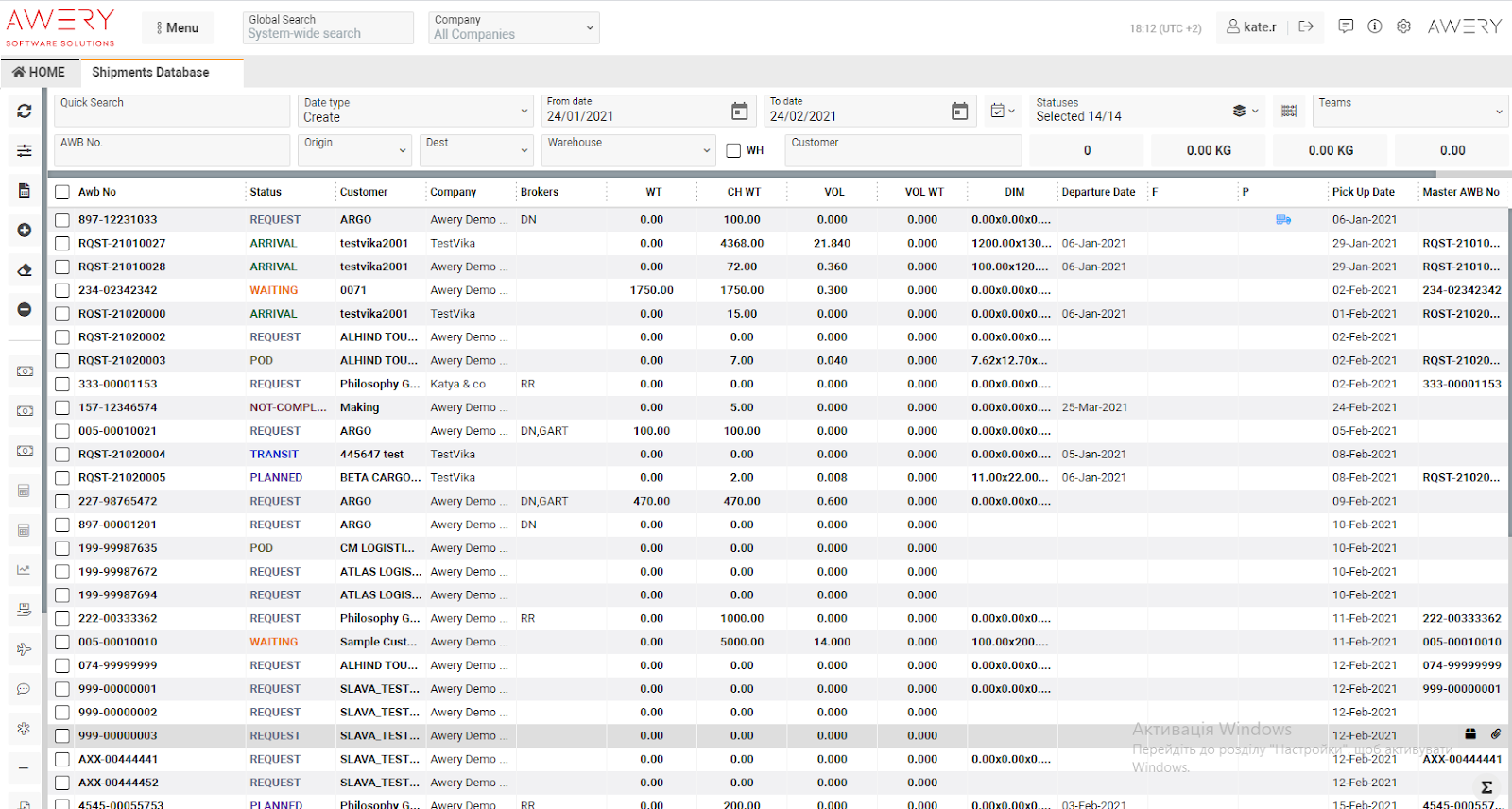This screenshot has width=1512, height=809.
Task: Click the speech bubble comment icon in sidebar
Action: point(24,689)
